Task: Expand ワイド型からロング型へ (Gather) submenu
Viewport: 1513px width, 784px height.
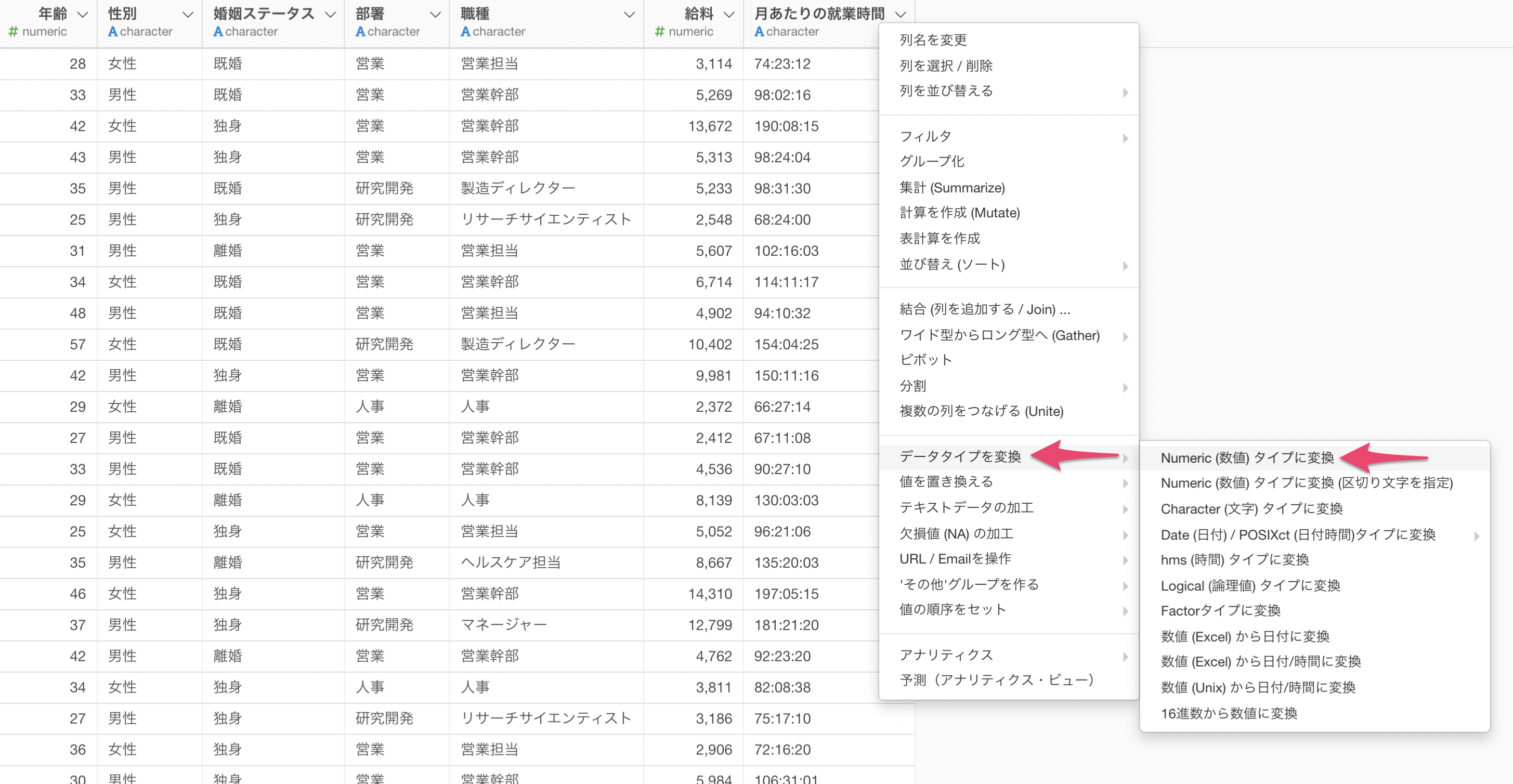Action: pyautogui.click(x=1009, y=335)
